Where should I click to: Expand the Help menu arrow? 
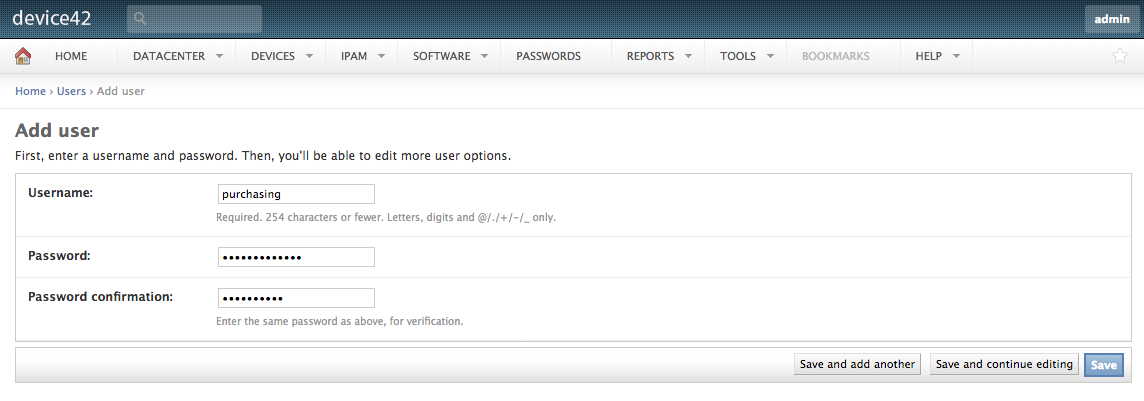(x=956, y=56)
